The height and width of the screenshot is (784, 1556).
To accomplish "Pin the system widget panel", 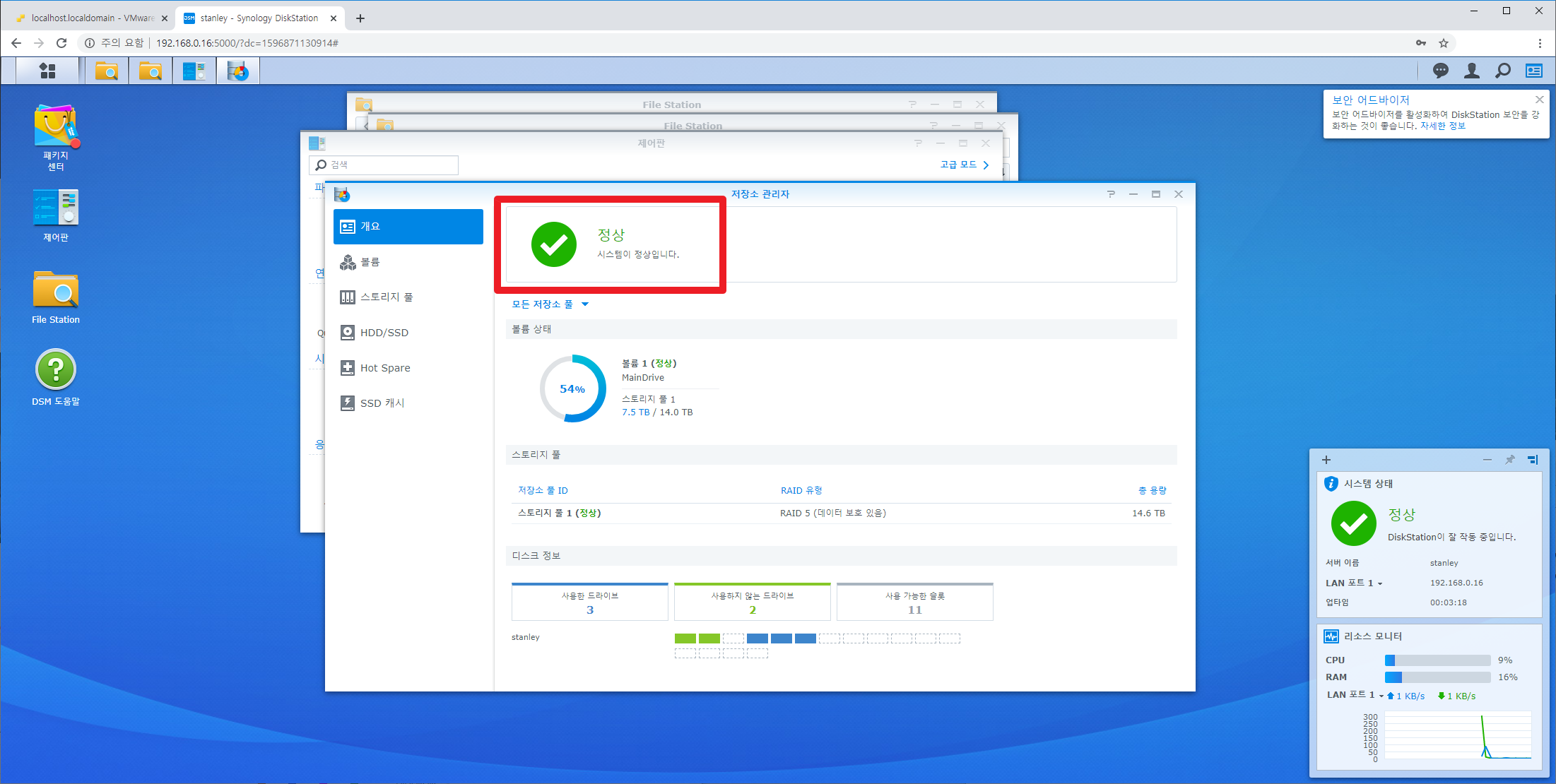I will click(1509, 460).
